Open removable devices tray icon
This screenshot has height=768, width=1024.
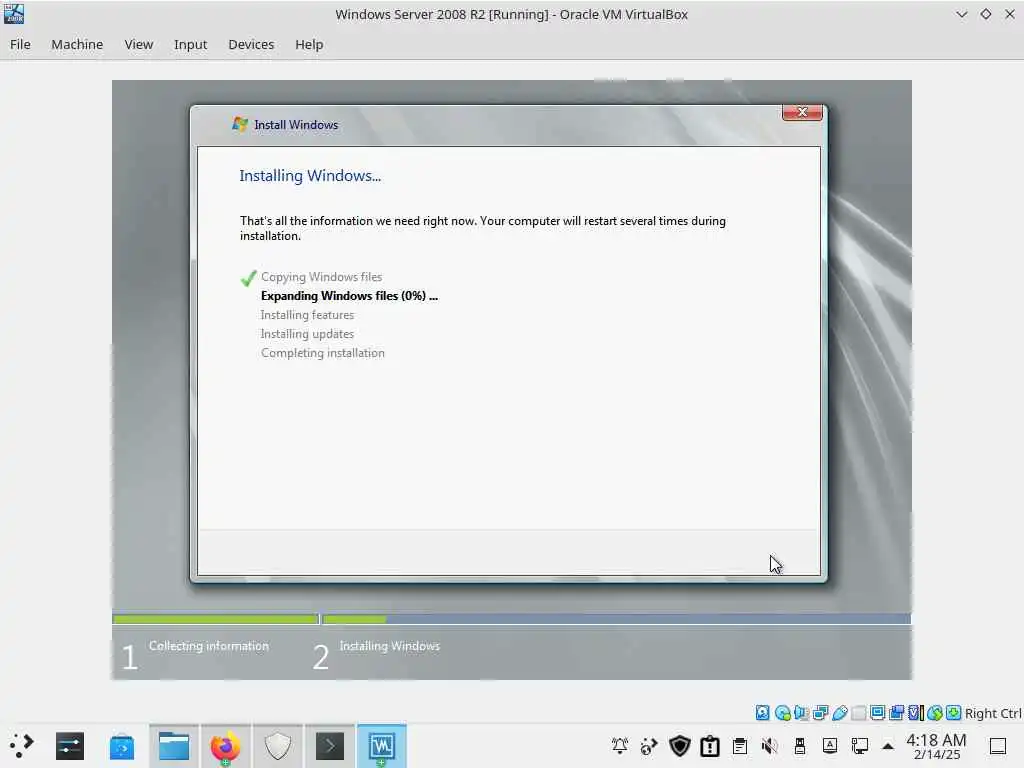[800, 746]
